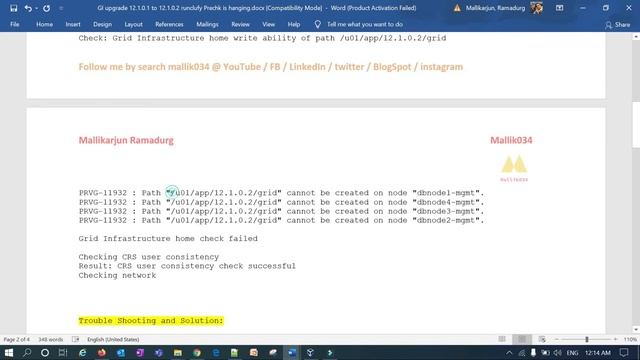Click the 'Checking network' line

(x=117, y=276)
